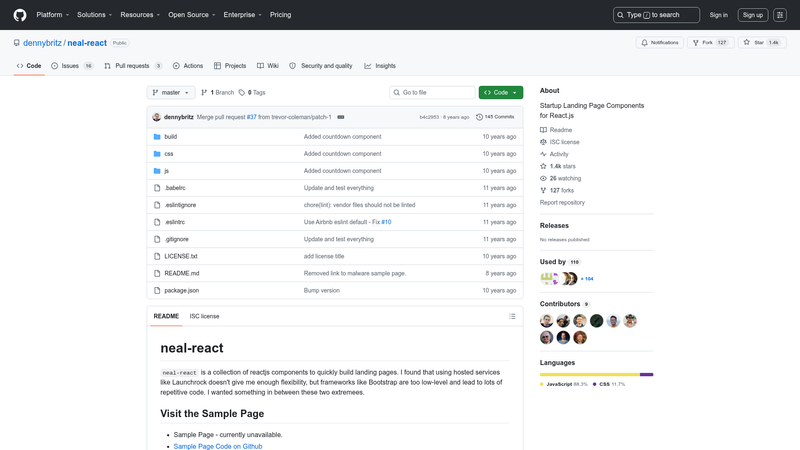This screenshot has height=450, width=800.
Task: Open the .eslintignore file
Action: [x=180, y=205]
